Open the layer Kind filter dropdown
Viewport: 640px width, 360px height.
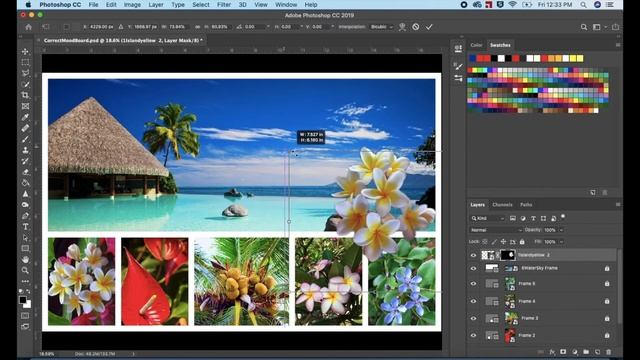pos(488,218)
